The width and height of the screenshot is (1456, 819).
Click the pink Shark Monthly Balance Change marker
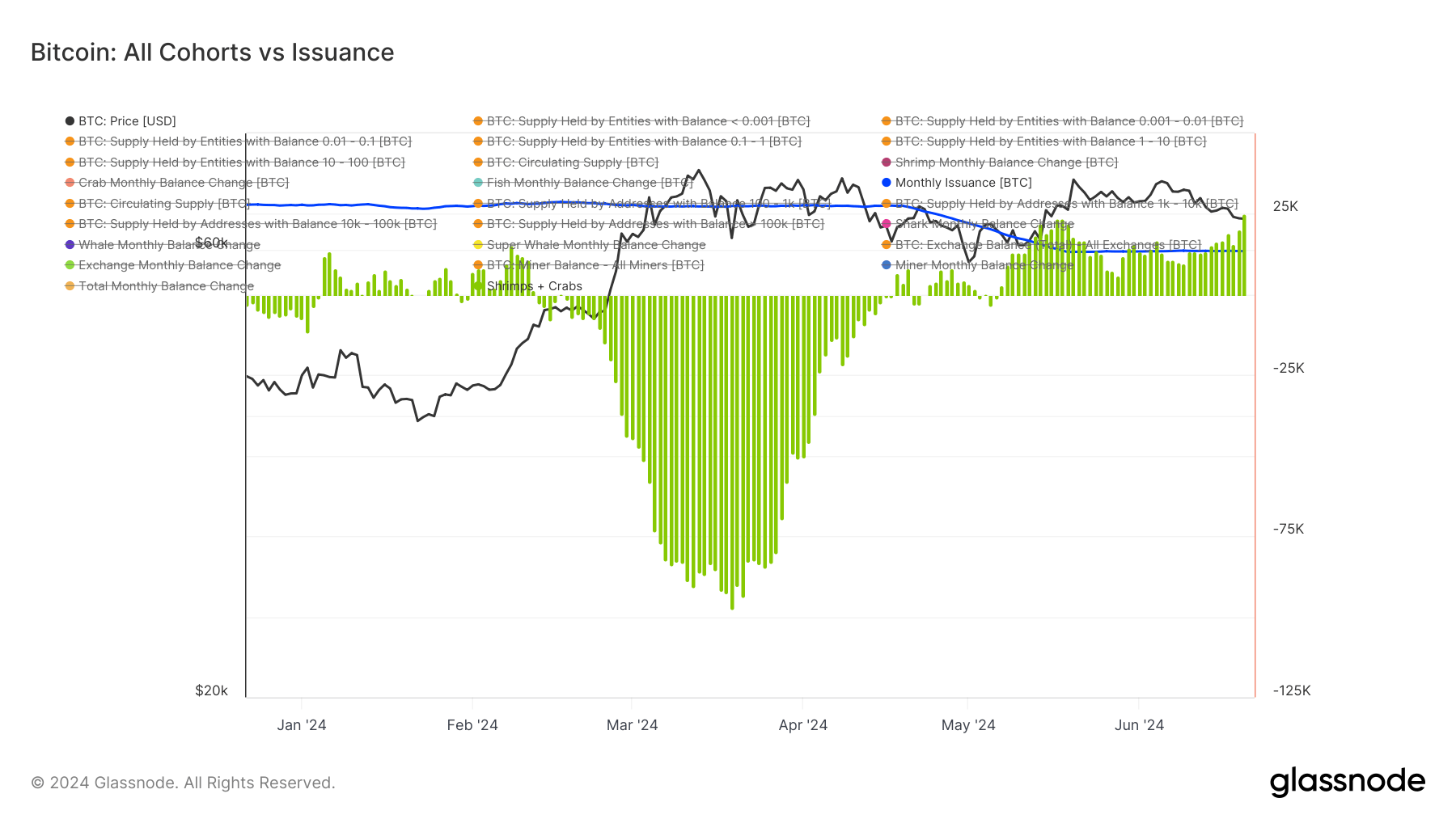click(x=887, y=224)
